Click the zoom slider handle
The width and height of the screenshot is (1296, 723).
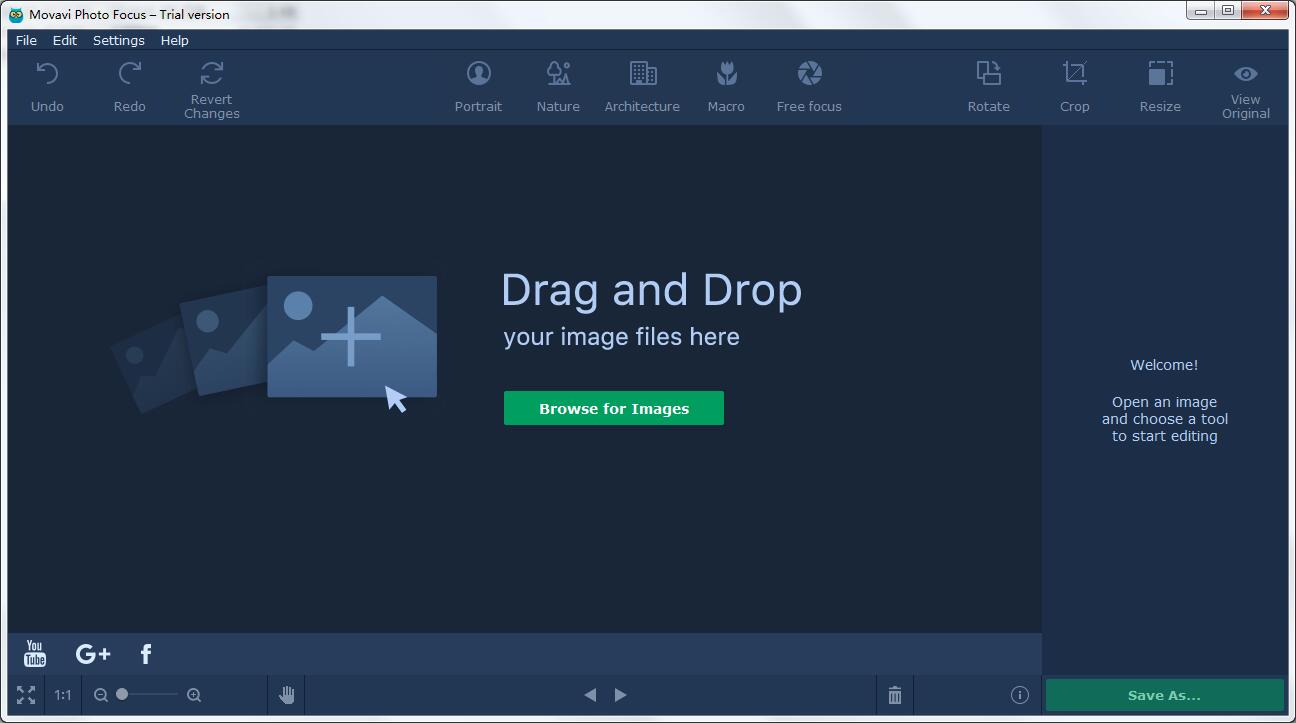(x=122, y=694)
